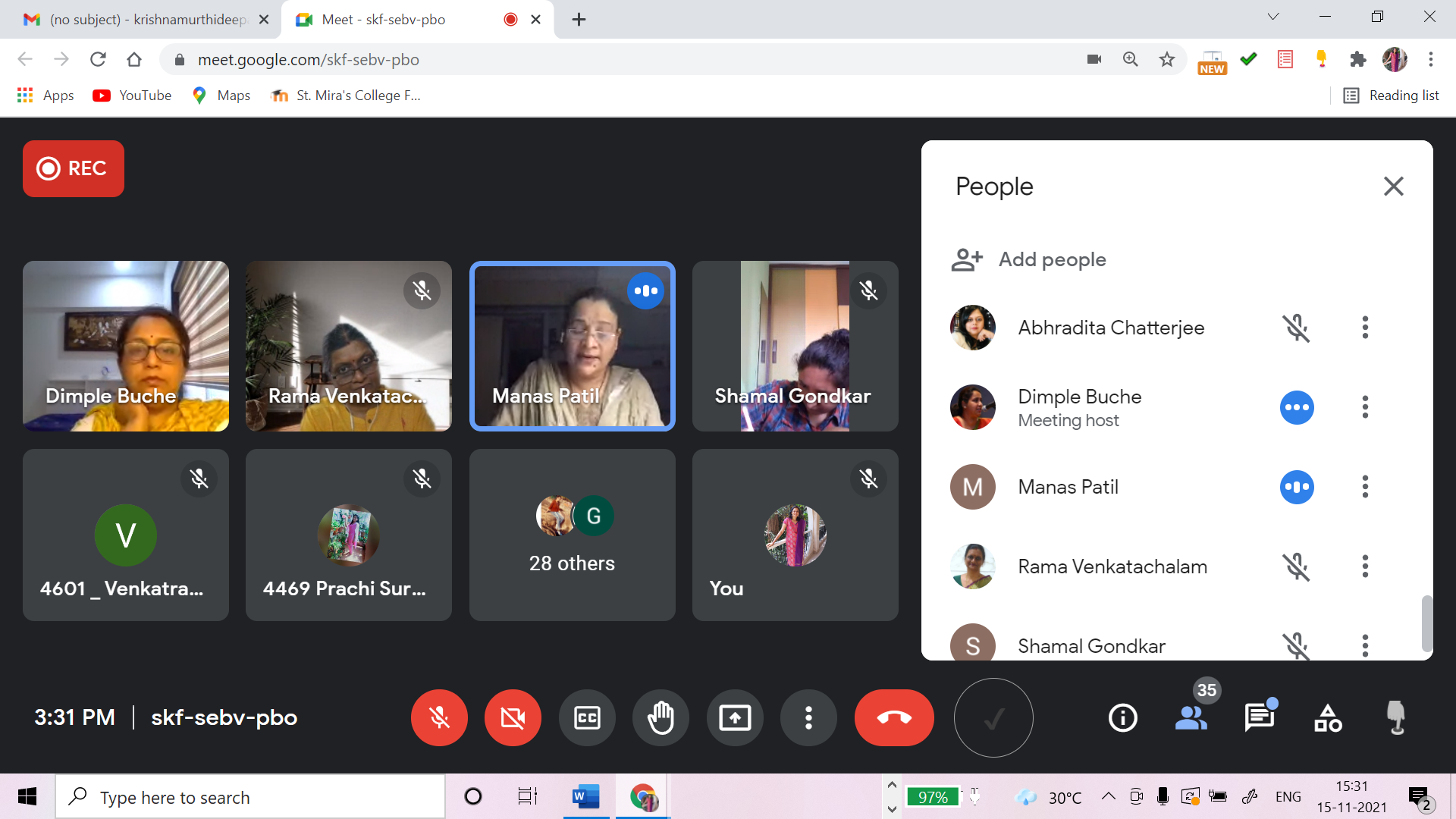Open more options for Manas Patil
Image resolution: width=1456 pixels, height=819 pixels.
pos(1365,487)
